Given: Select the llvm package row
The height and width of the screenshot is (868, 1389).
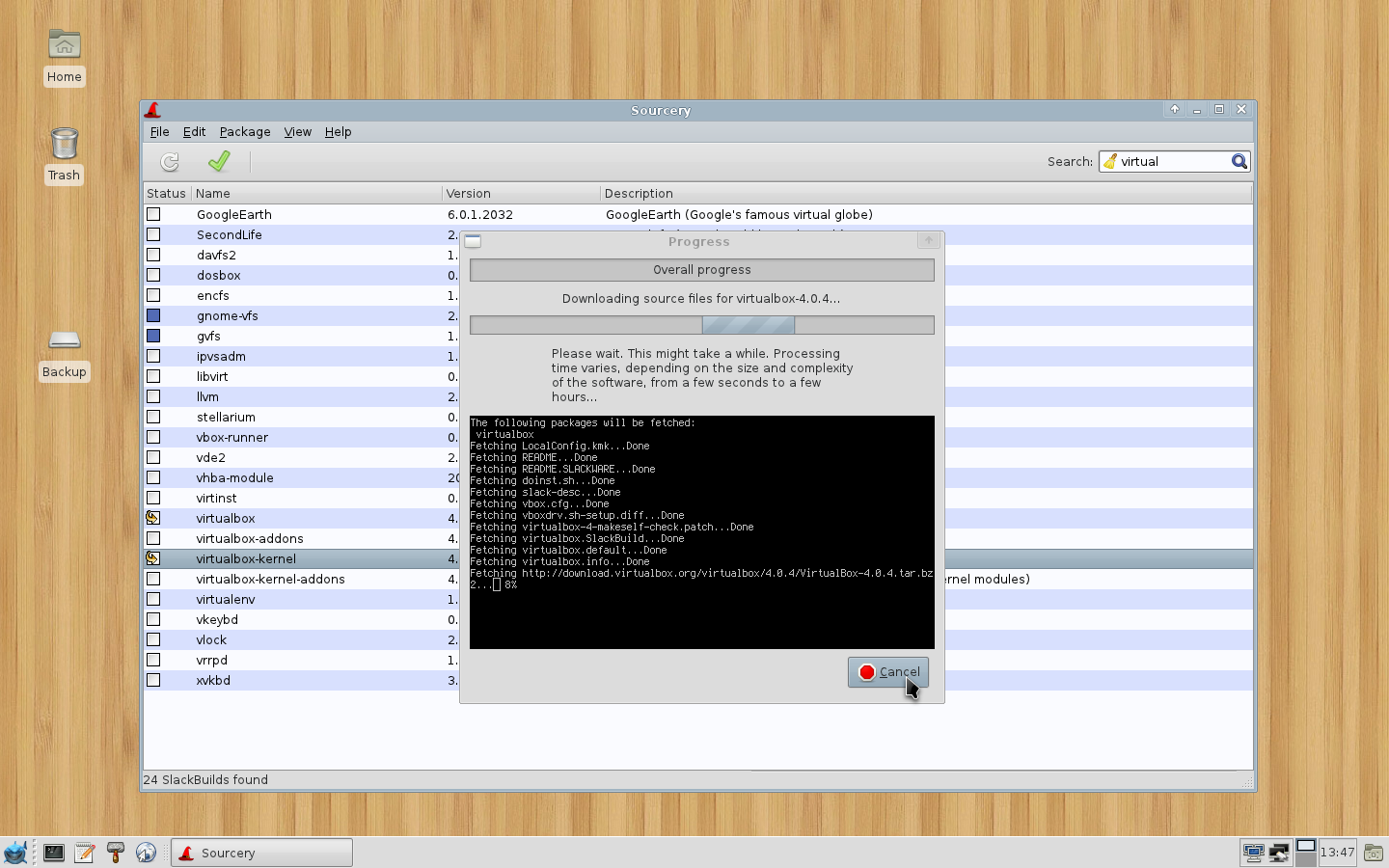Looking at the screenshot, I should (x=698, y=396).
